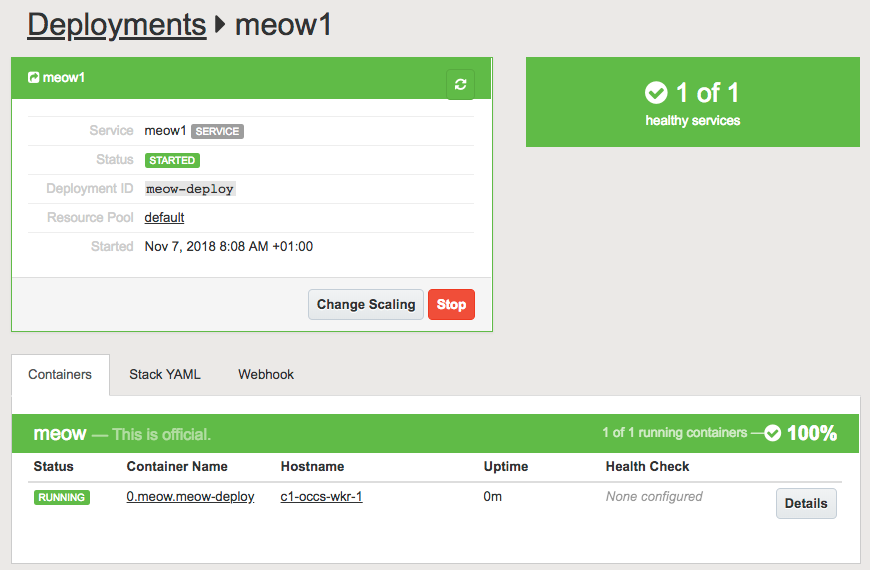Select the Webhook tab
870x570 pixels.
(266, 374)
